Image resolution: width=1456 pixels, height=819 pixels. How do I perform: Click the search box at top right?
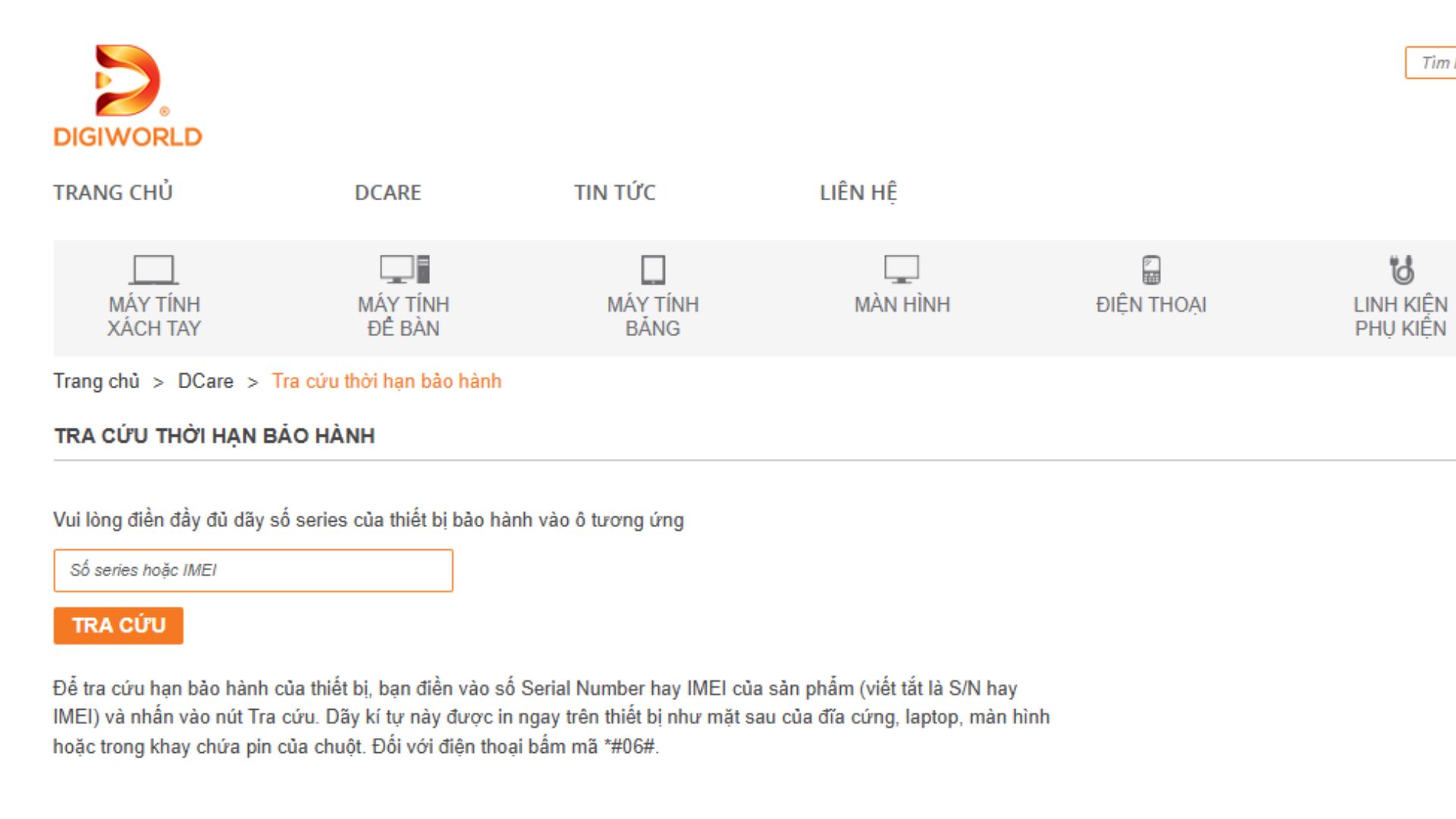tap(1432, 63)
